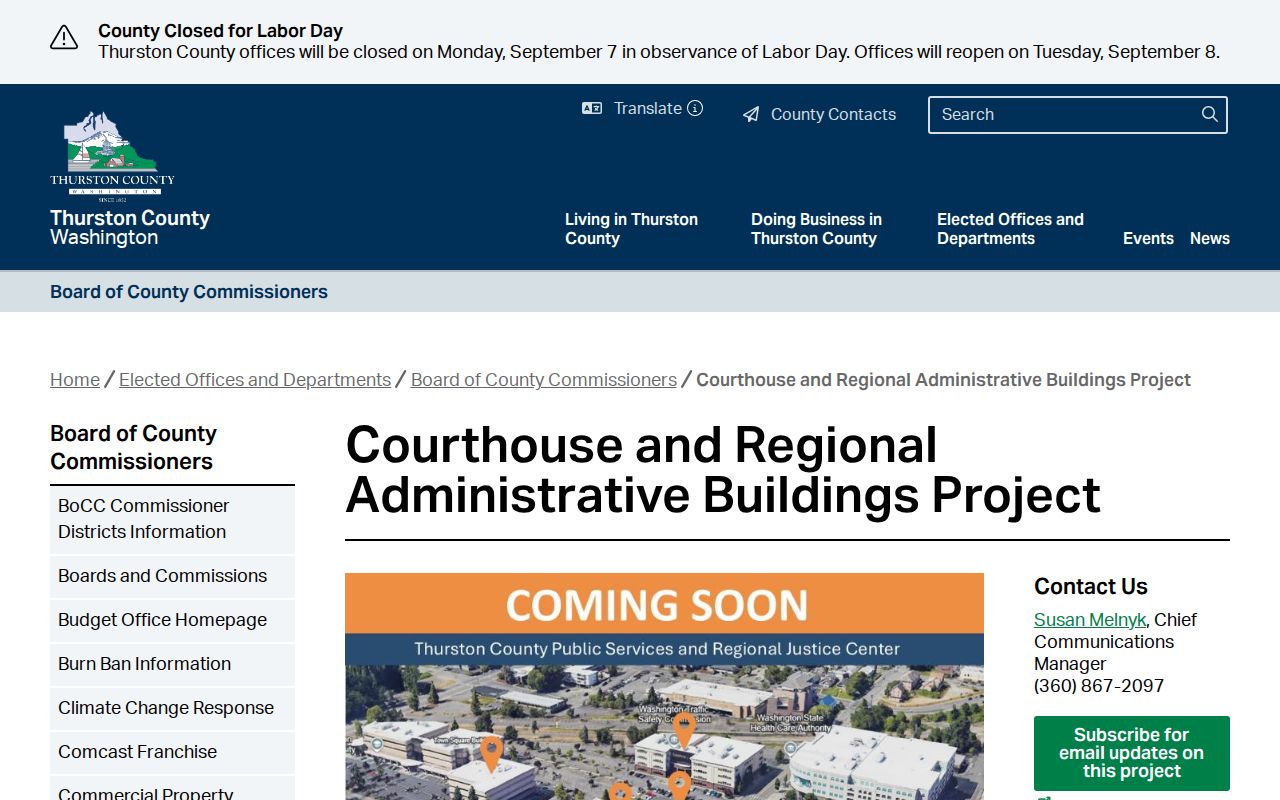
Task: Follow the Elected Offices and Departments breadcrumb link
Action: 255,380
